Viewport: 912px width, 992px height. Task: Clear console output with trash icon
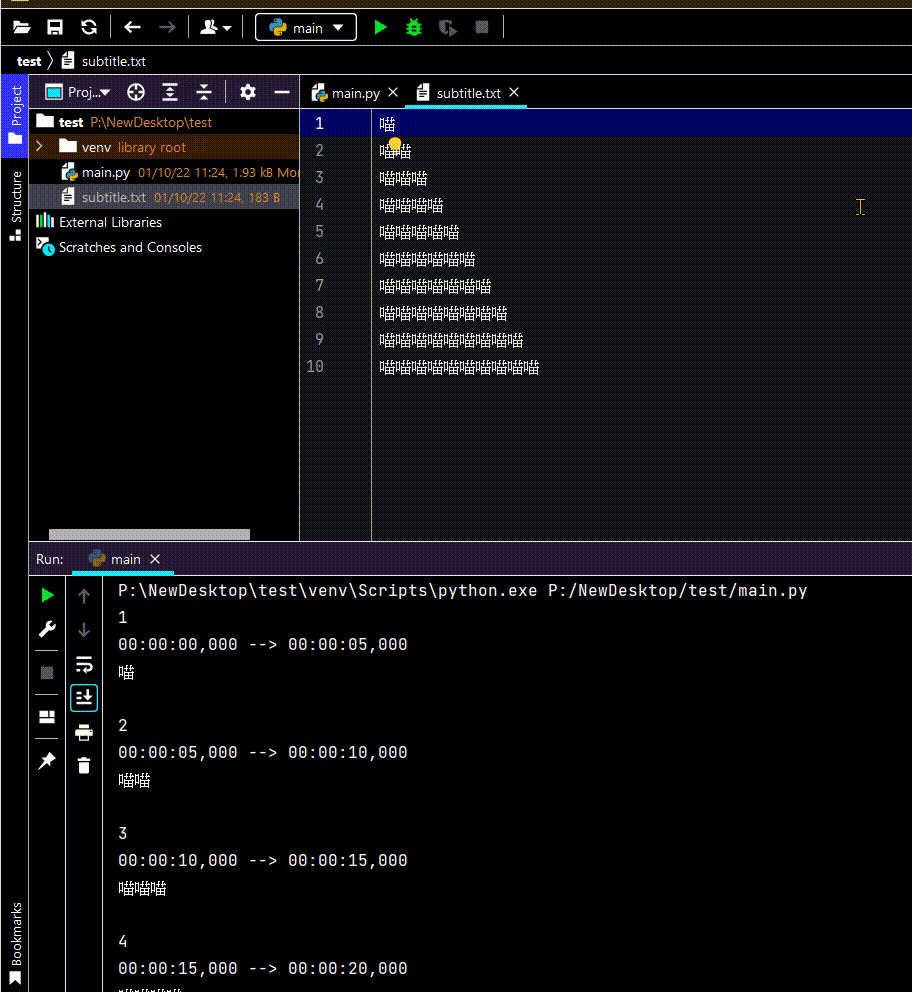pos(84,766)
